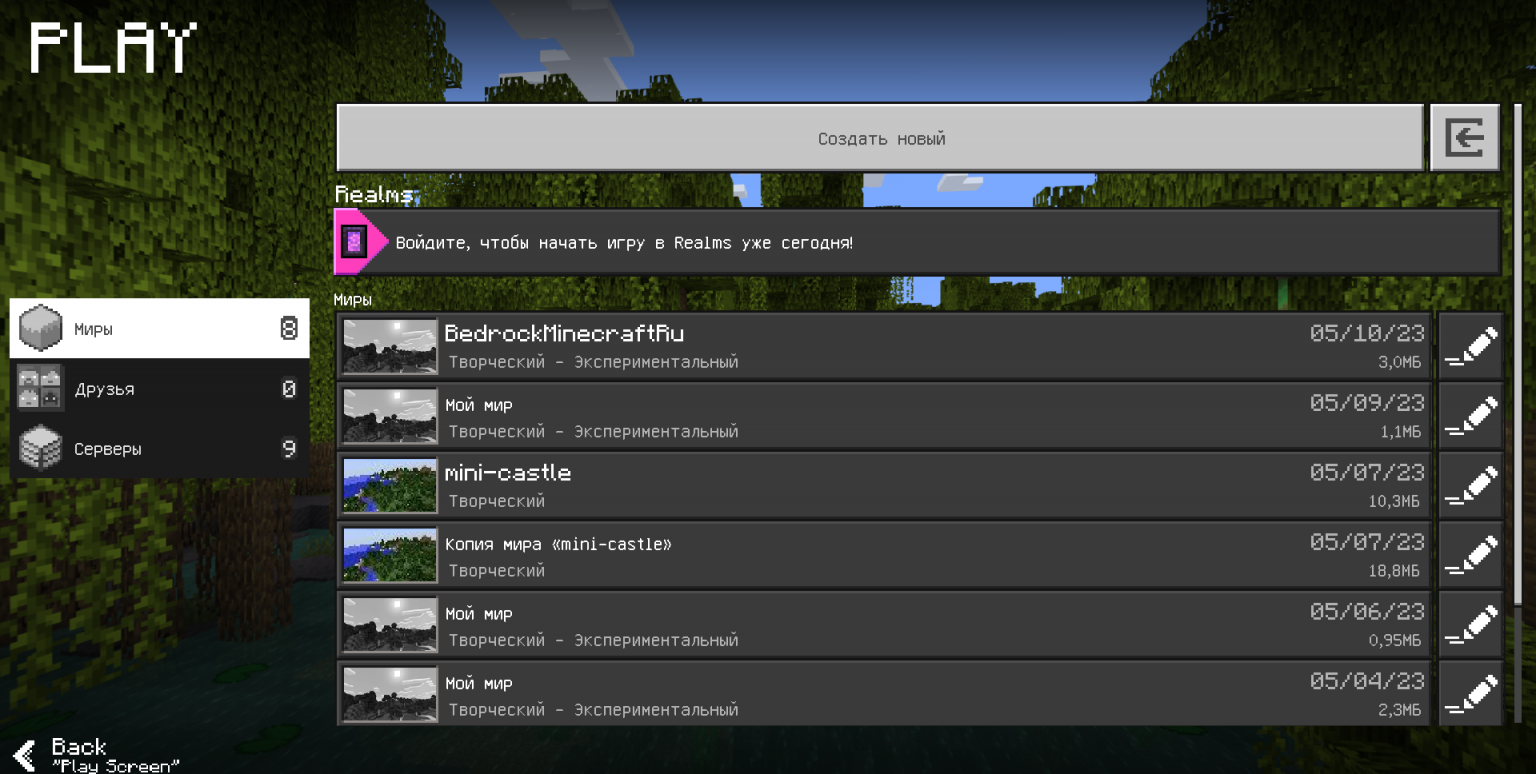1536x774 pixels.
Task: Click thumbnail of Мой мир 05/04/23
Action: click(390, 693)
